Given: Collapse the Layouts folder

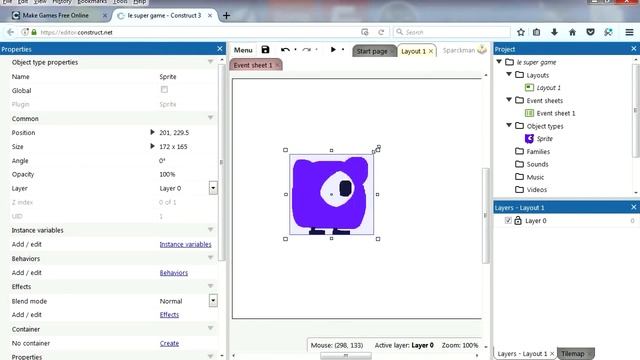Looking at the screenshot, I should tap(509, 74).
